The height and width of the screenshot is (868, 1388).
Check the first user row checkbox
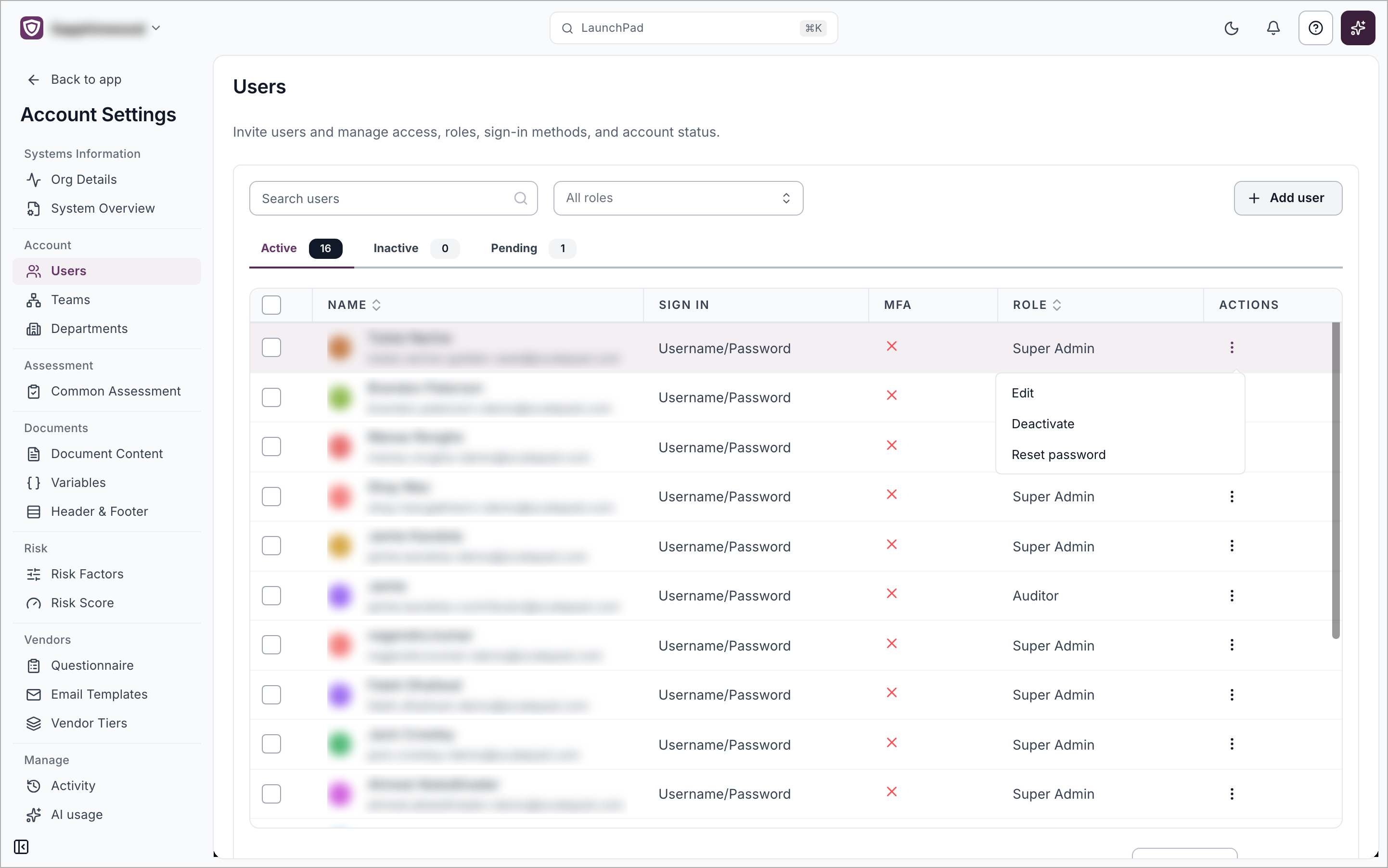(x=271, y=347)
